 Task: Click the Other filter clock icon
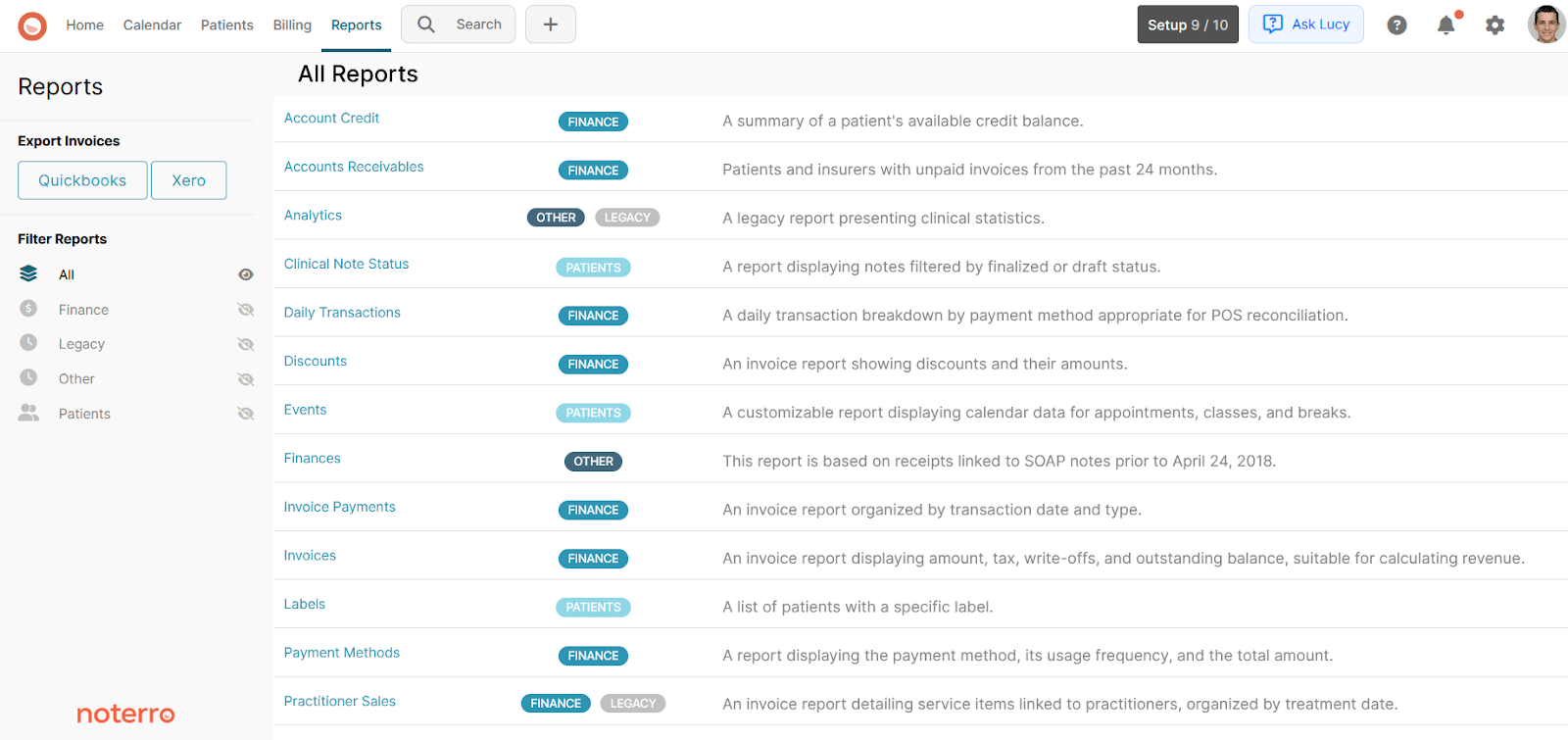click(x=28, y=377)
